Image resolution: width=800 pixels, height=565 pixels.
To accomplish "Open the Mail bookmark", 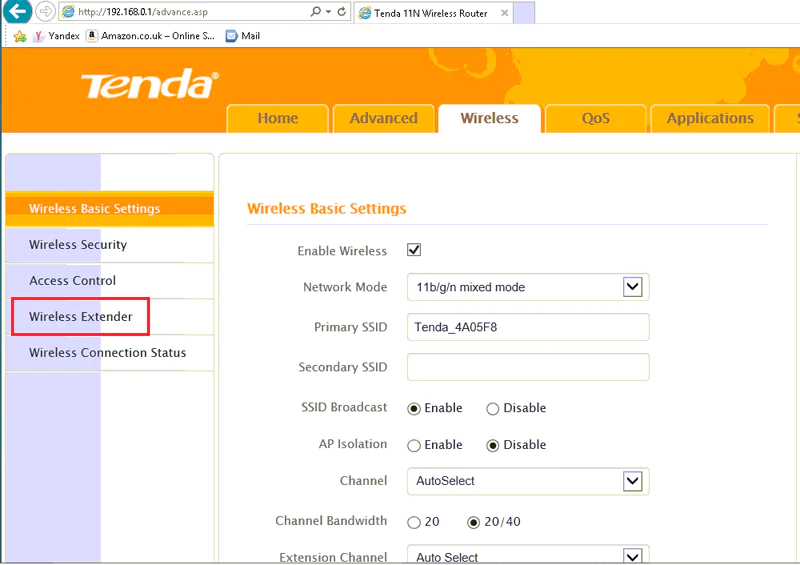I will coord(243,36).
